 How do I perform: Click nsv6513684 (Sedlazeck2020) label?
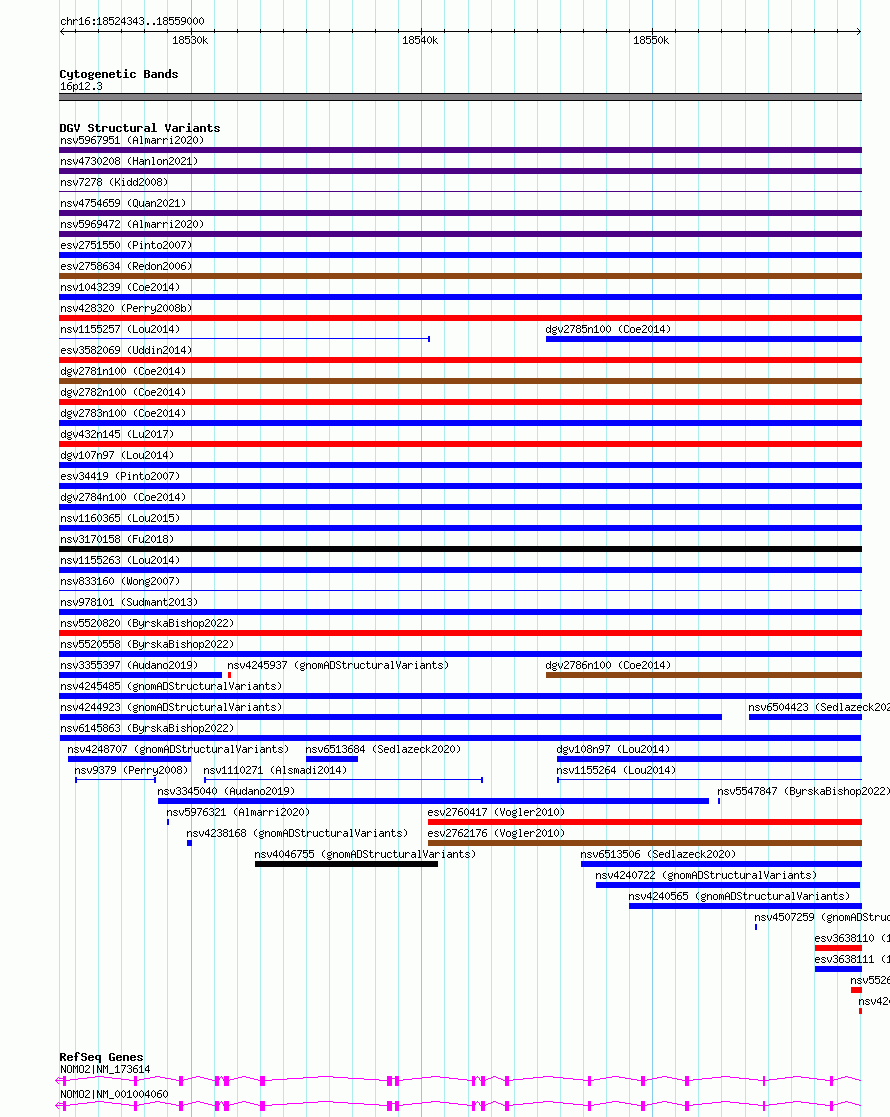pyautogui.click(x=383, y=749)
